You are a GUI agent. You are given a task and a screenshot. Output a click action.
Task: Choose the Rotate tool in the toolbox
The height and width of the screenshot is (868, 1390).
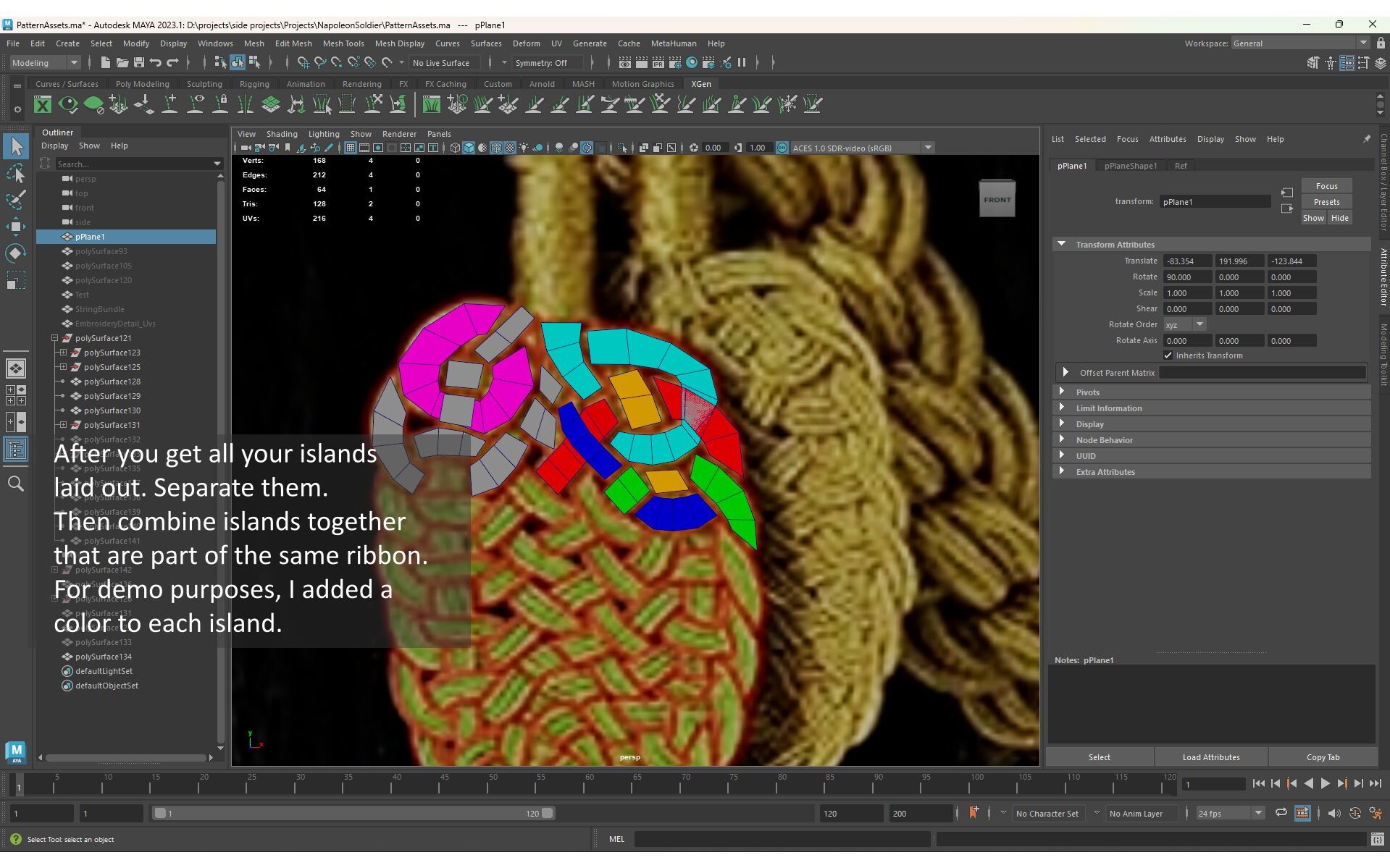tap(16, 253)
